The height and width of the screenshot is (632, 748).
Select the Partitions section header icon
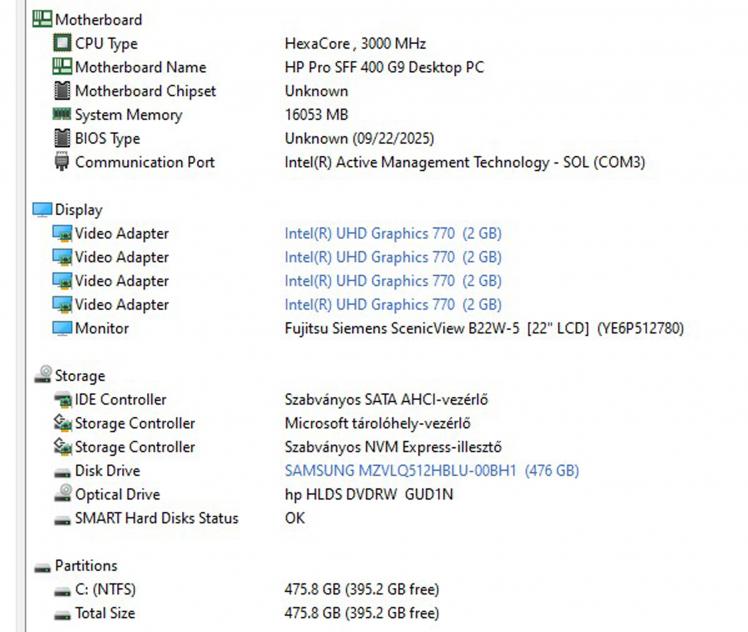click(x=43, y=566)
